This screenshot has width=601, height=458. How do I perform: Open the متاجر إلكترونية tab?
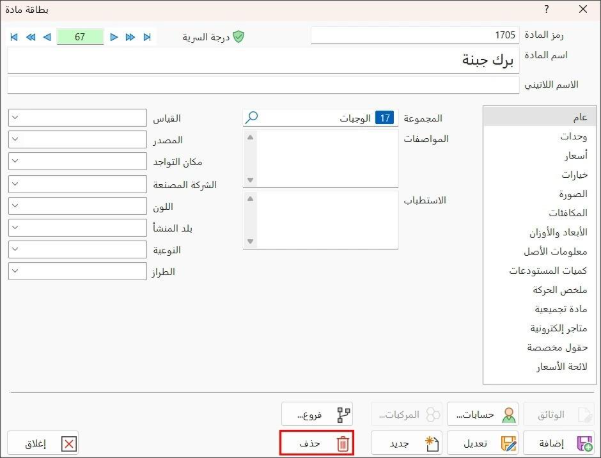point(539,328)
